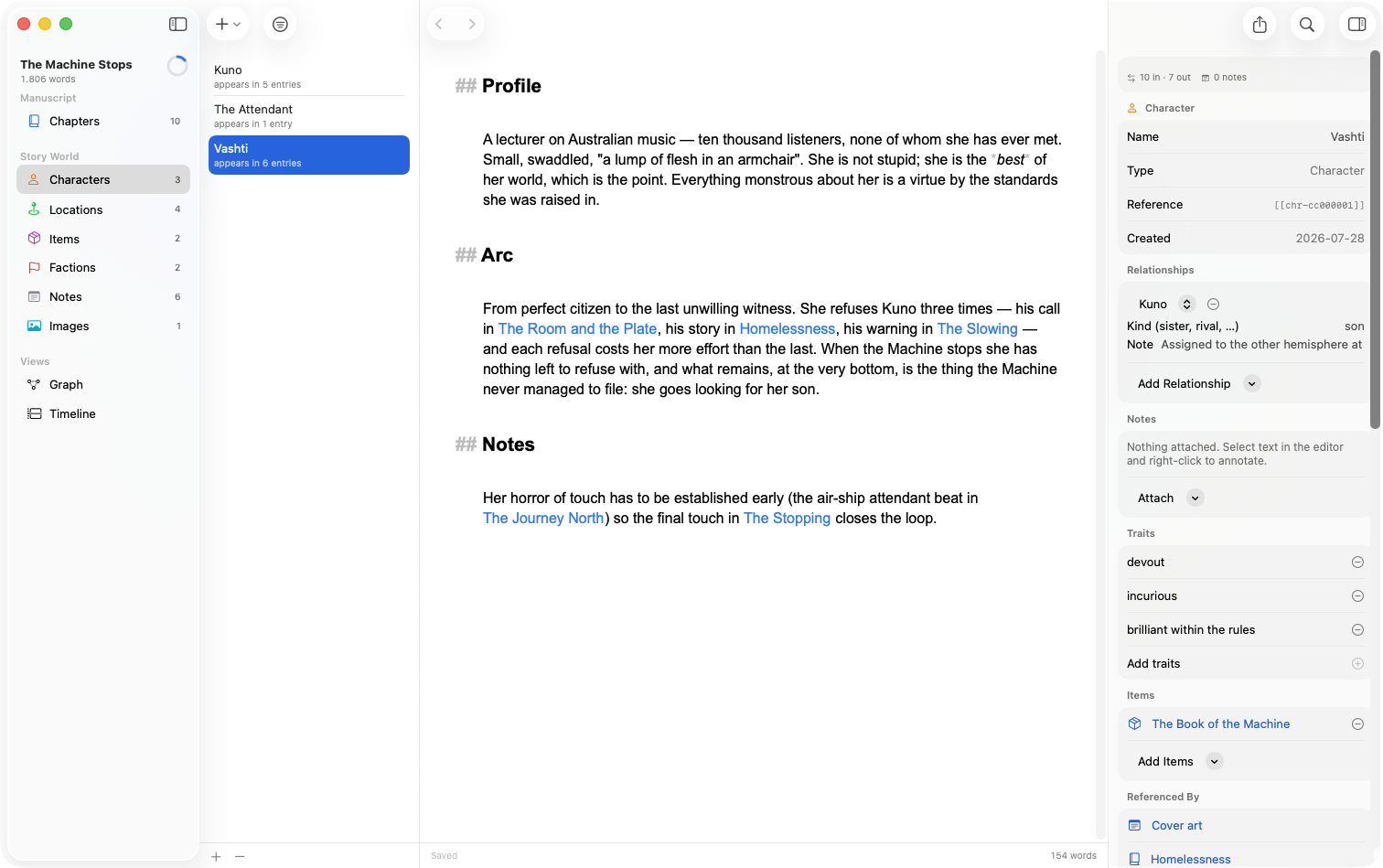1383x868 pixels.
Task: Follow the 'The Room and the Plate' link
Action: click(577, 329)
